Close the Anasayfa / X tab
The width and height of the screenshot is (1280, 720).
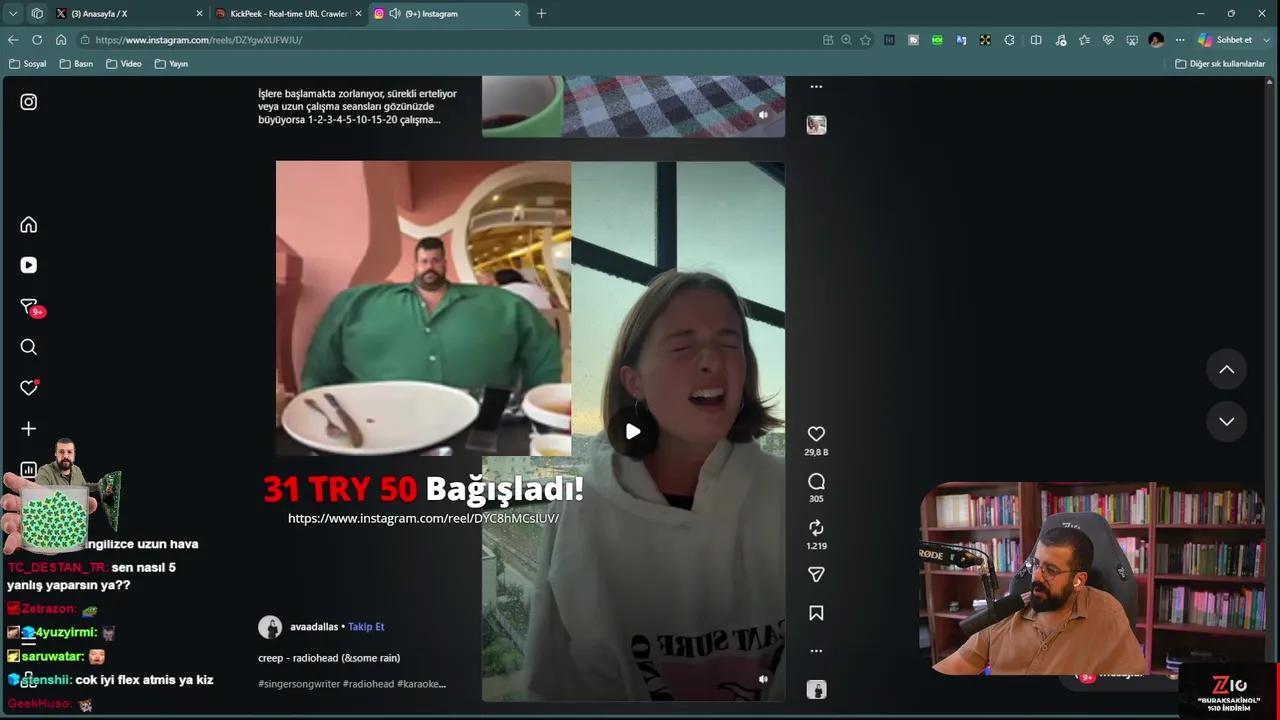[x=199, y=13]
